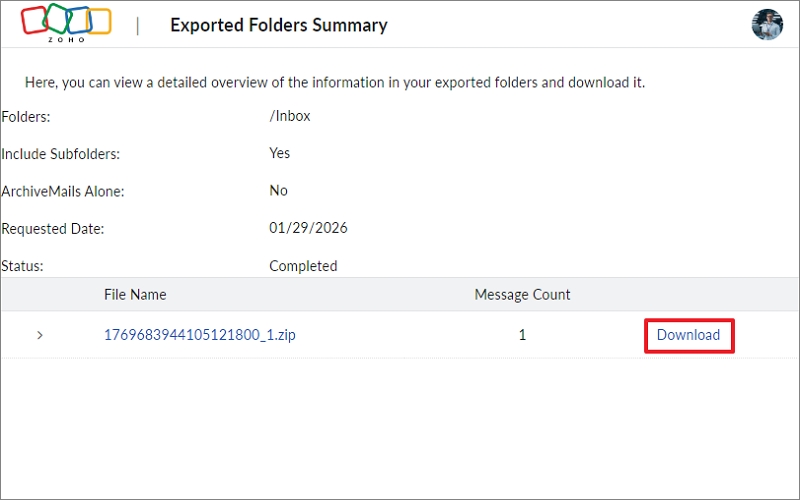
Task: Click the message count value 1
Action: [x=522, y=335]
